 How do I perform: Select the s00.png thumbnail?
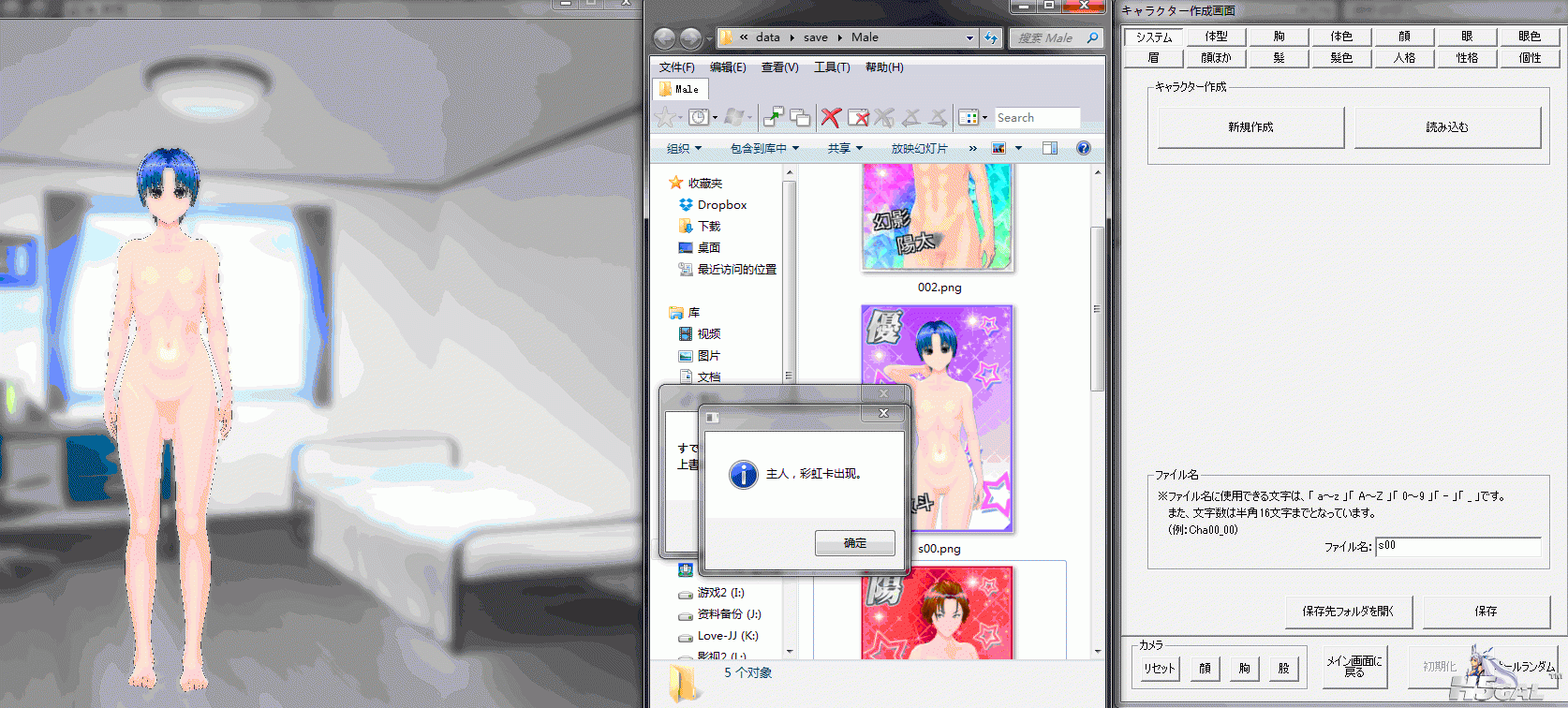coord(938,420)
